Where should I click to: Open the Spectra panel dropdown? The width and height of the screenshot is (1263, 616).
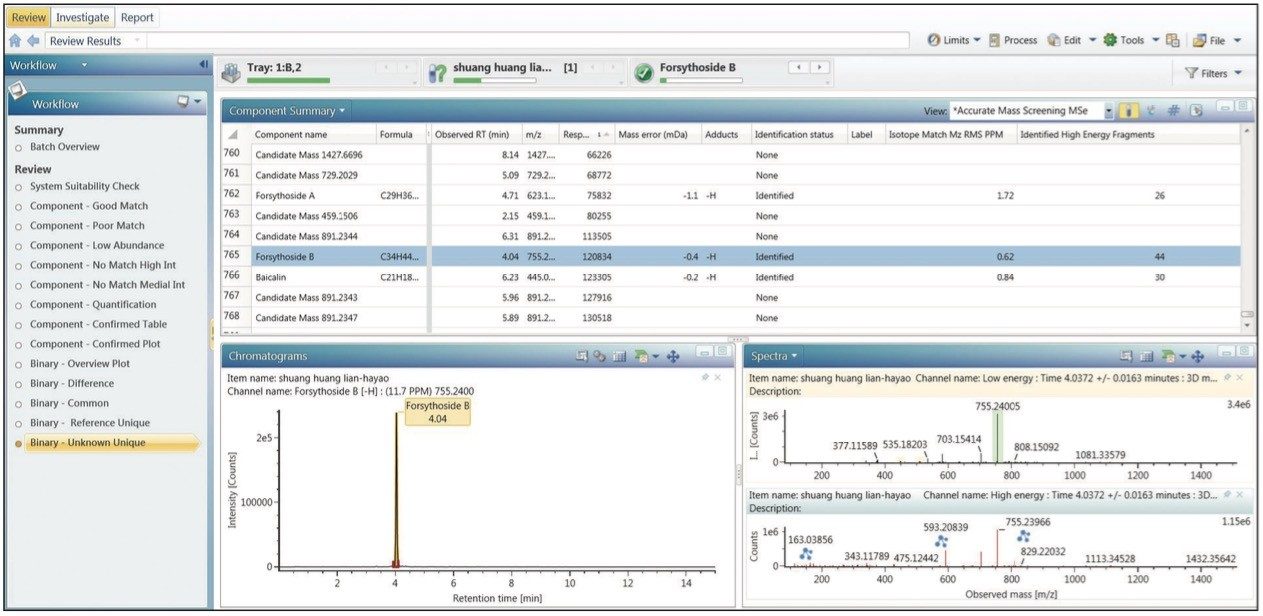pyautogui.click(x=794, y=356)
